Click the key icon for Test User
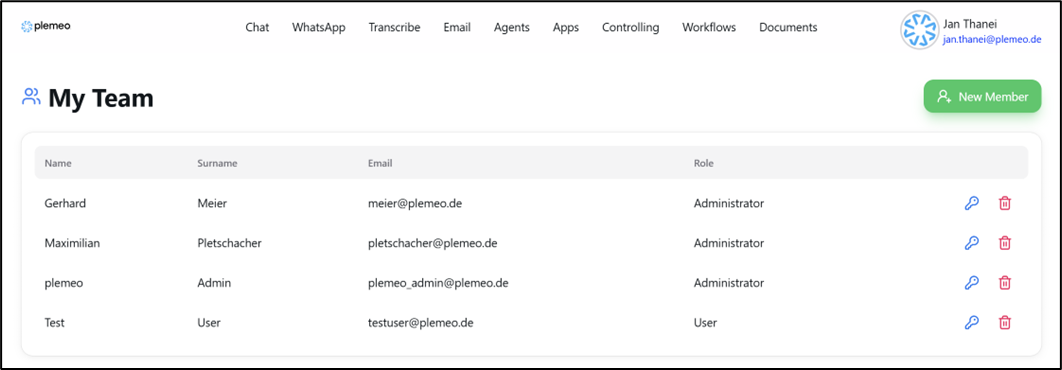Viewport: 1062px width, 370px height. 971,323
